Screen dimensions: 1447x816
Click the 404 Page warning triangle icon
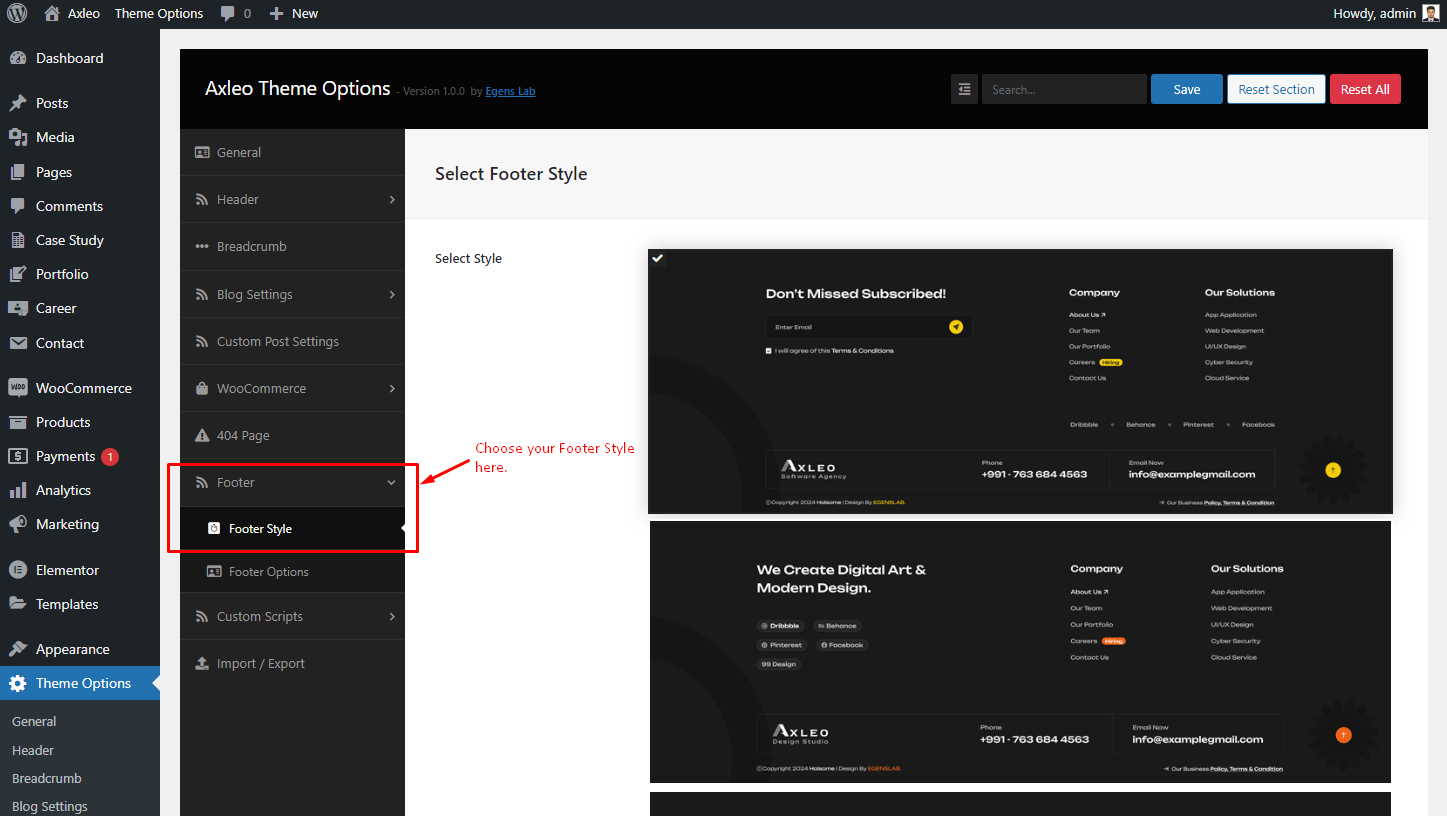[x=202, y=436]
